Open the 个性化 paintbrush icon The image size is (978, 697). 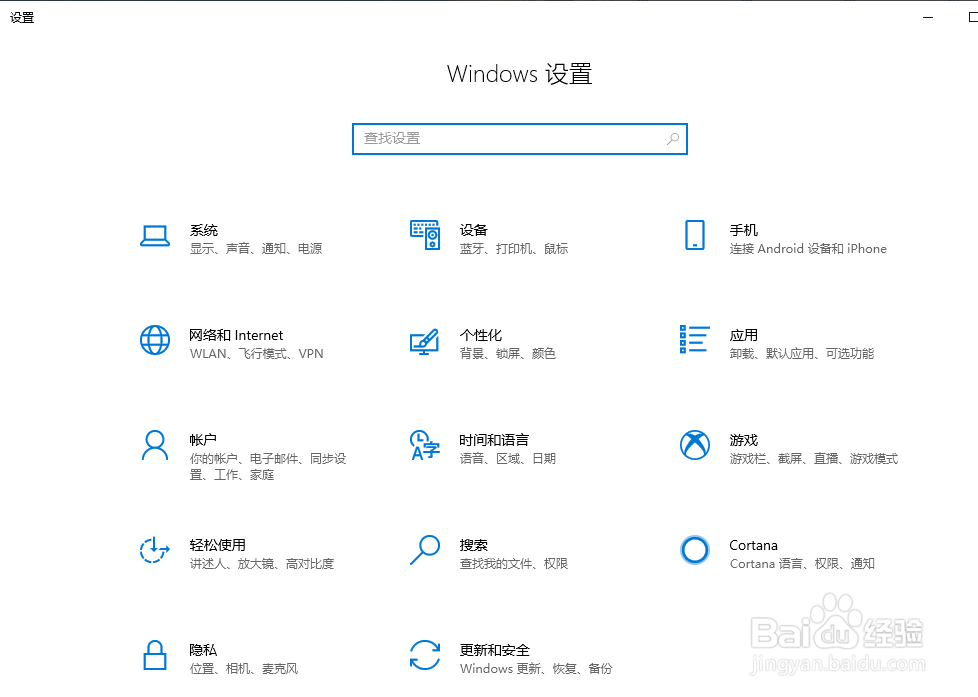tap(425, 341)
